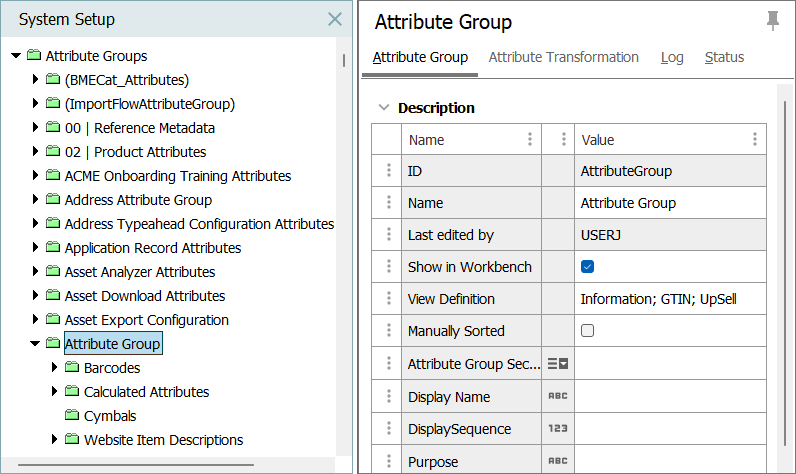Click the 123 type icon for DisplaySequence
This screenshot has height=474, width=796.
557,429
